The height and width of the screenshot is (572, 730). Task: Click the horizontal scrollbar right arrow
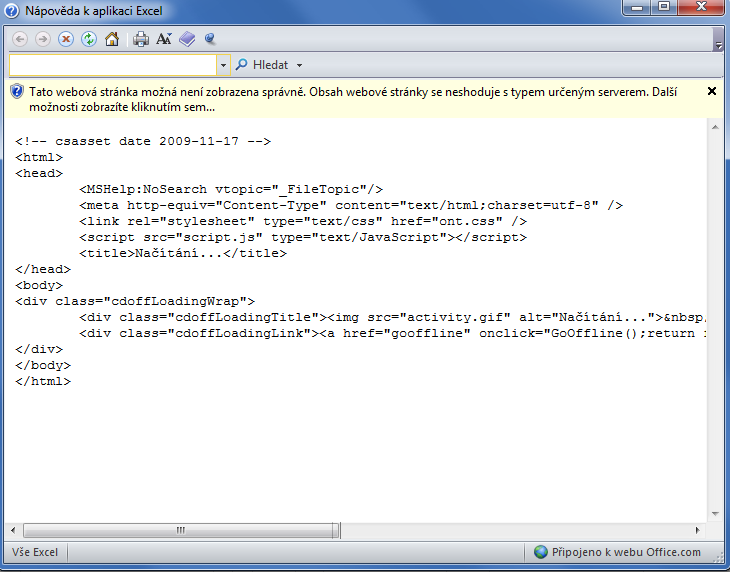pos(697,530)
